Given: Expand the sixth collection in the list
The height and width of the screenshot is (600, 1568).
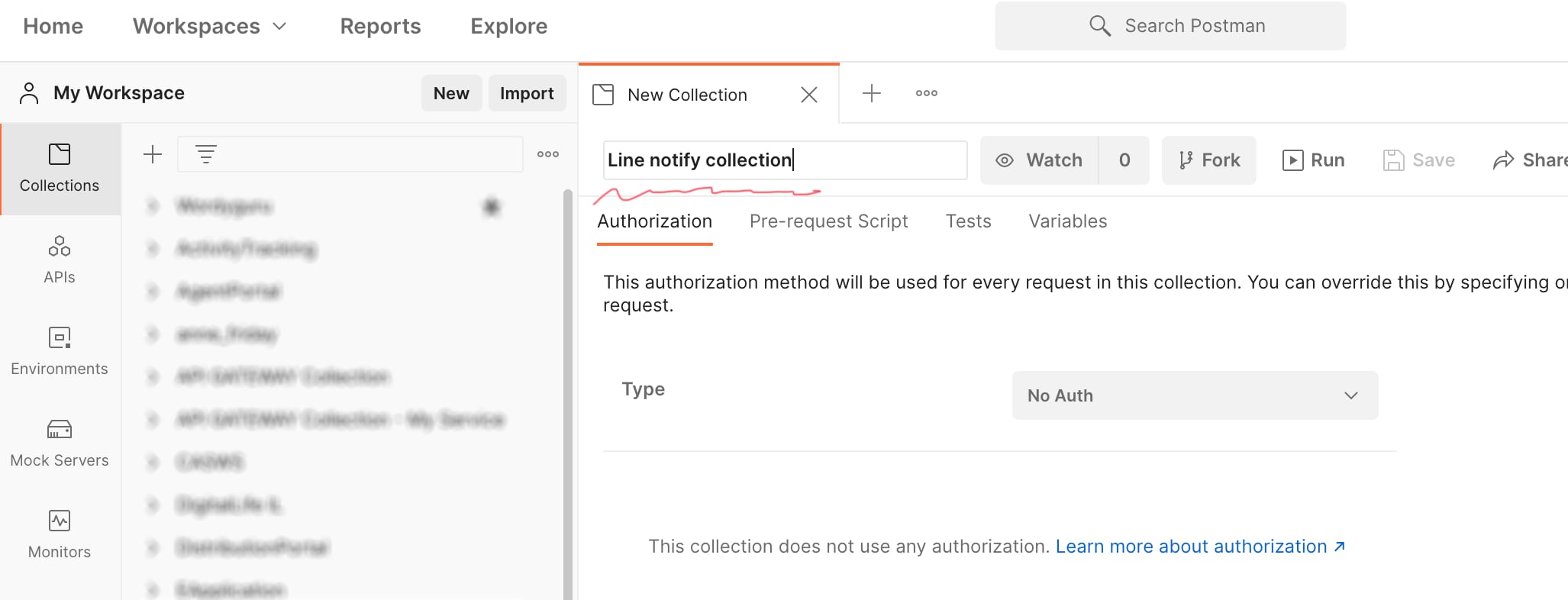Looking at the screenshot, I should pyautogui.click(x=153, y=420).
